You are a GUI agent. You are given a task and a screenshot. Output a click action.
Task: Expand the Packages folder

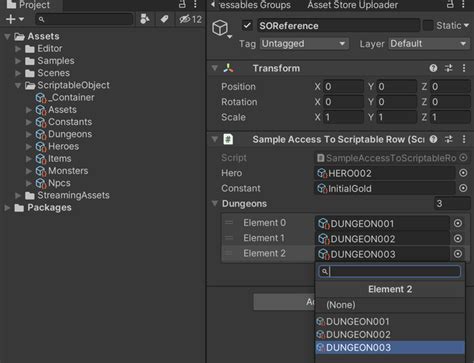coord(7,208)
